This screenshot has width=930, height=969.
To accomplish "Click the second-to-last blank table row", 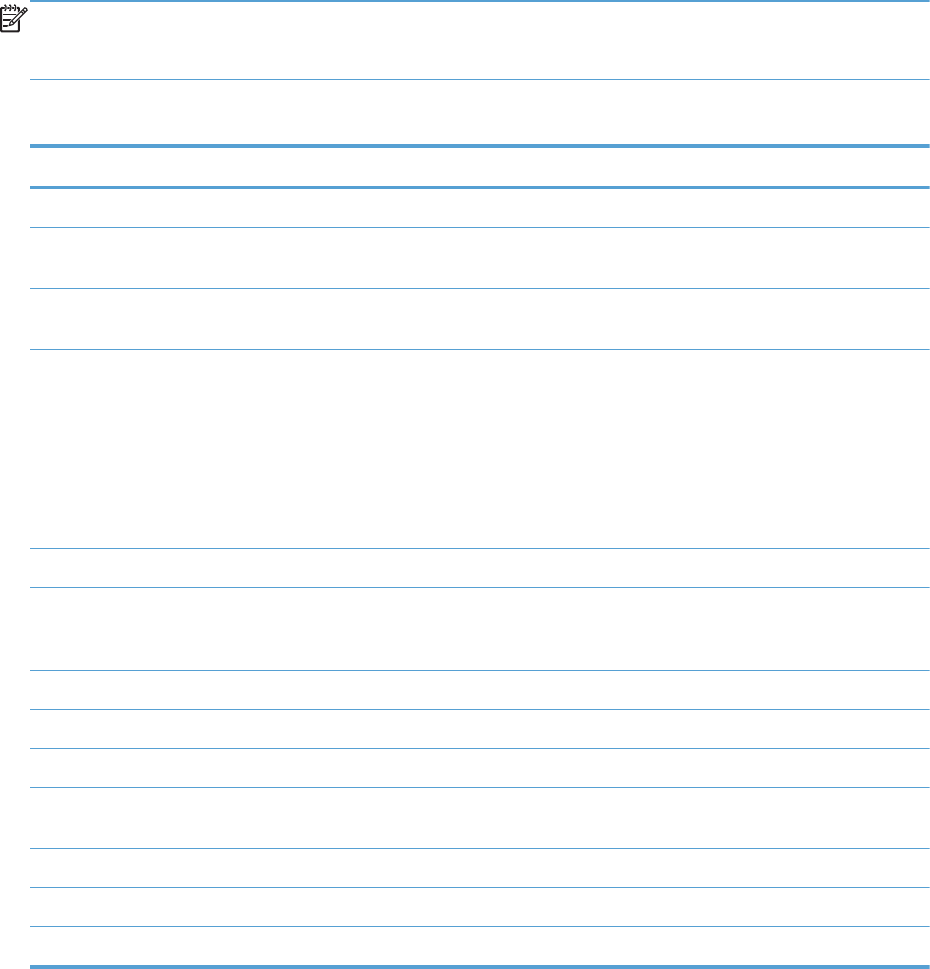I will (480, 907).
